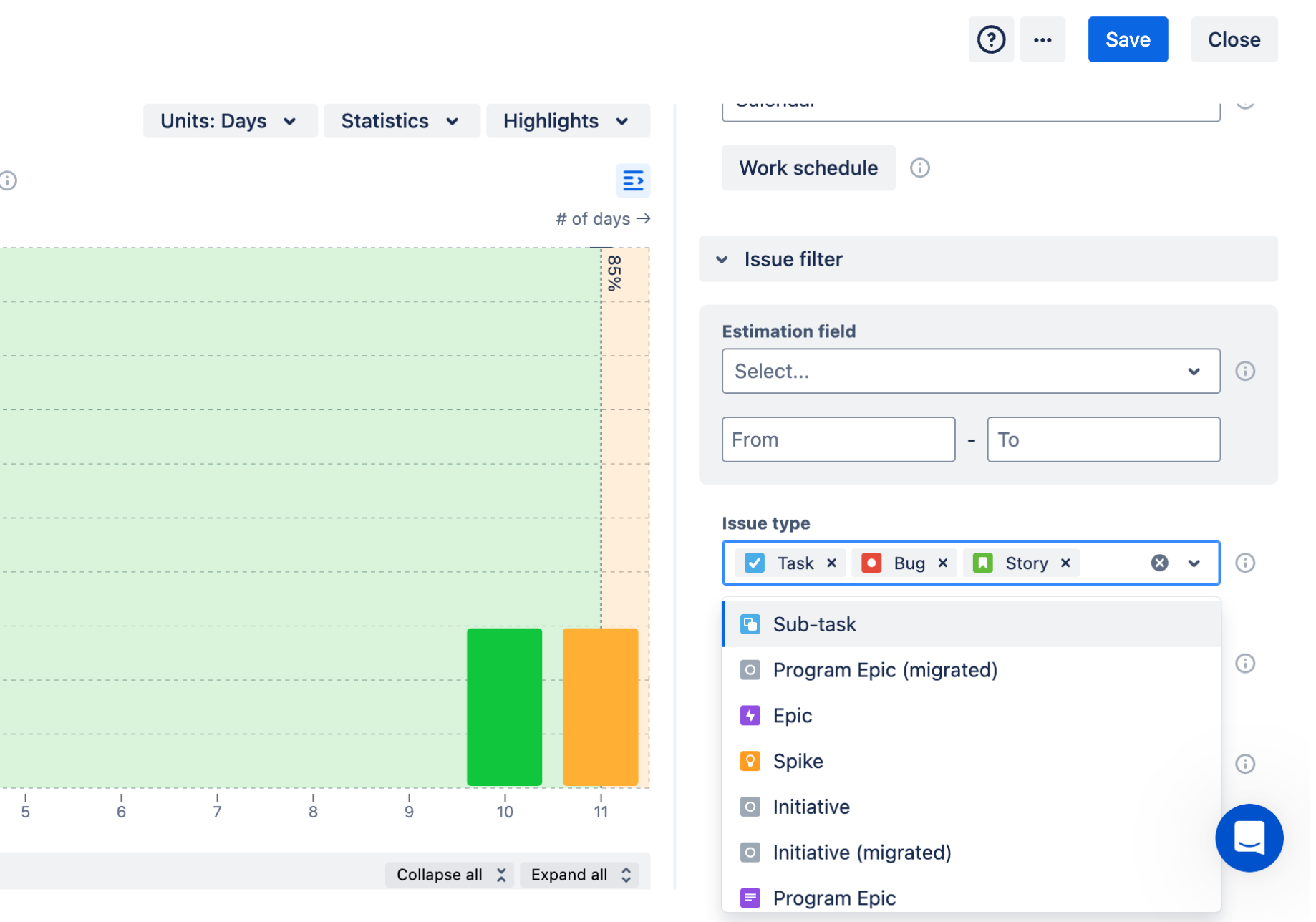Click the info icon beside Estimation field
This screenshot has height=922, width=1316.
point(1245,372)
